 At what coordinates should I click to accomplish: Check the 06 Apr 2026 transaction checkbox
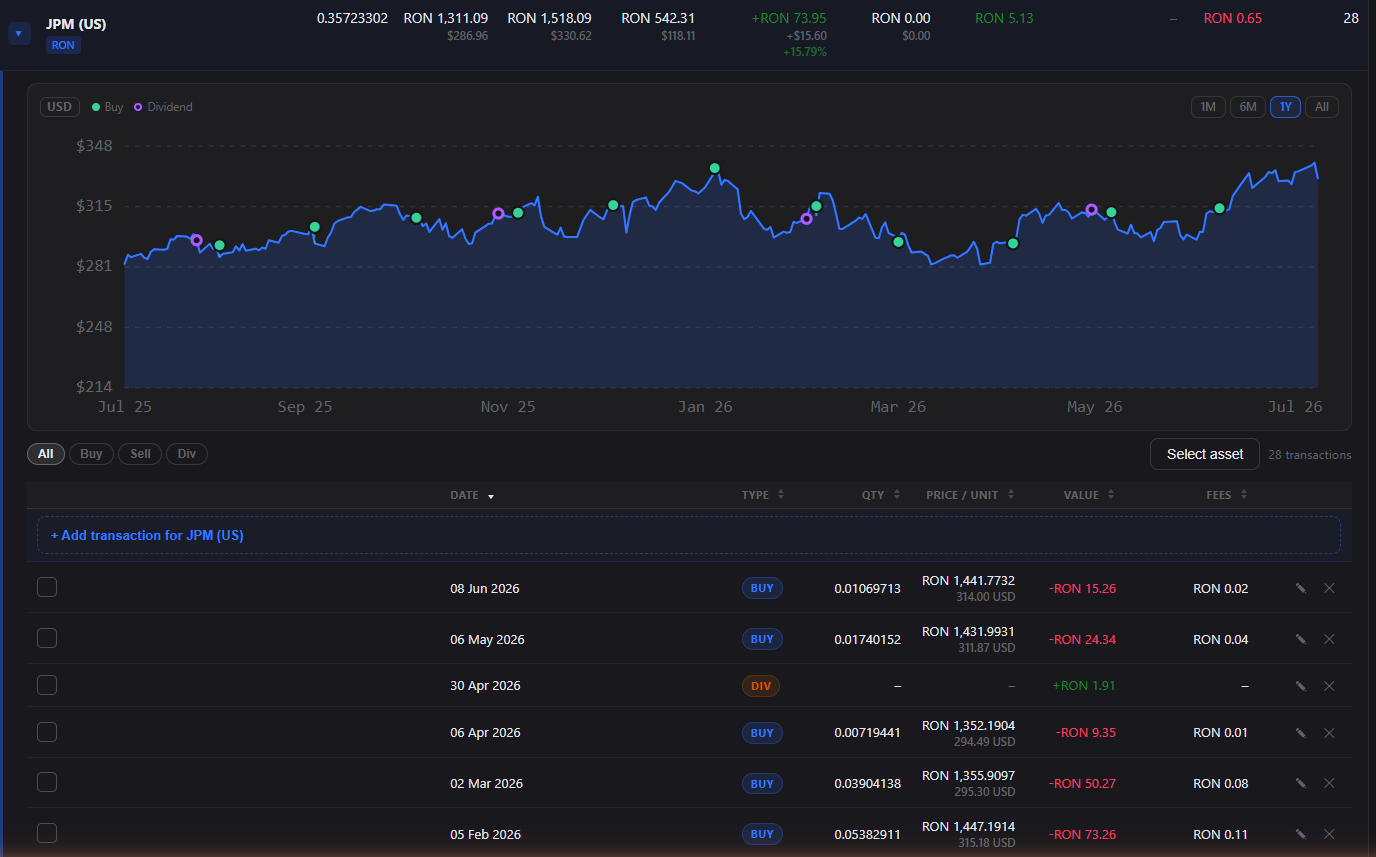47,732
